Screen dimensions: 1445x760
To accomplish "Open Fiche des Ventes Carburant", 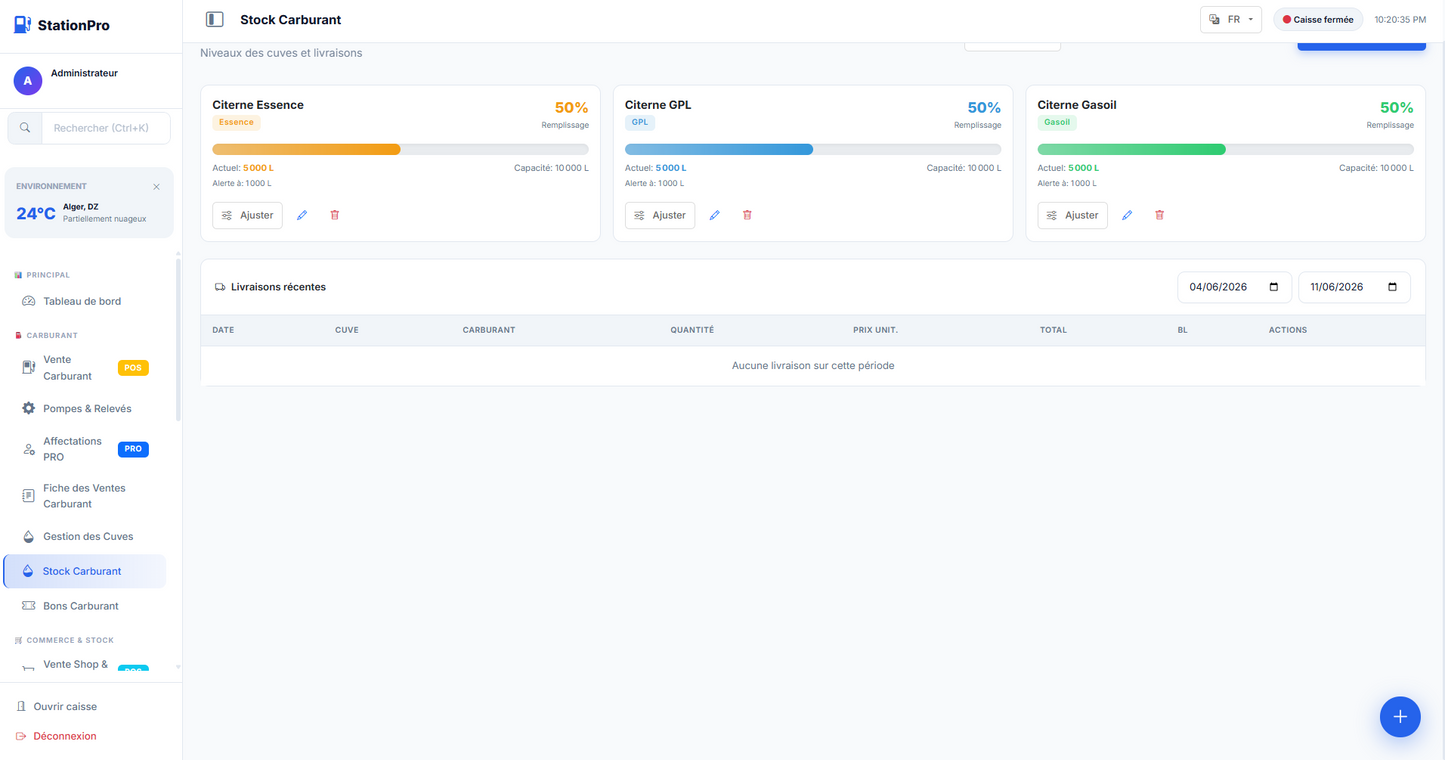I will click(85, 496).
